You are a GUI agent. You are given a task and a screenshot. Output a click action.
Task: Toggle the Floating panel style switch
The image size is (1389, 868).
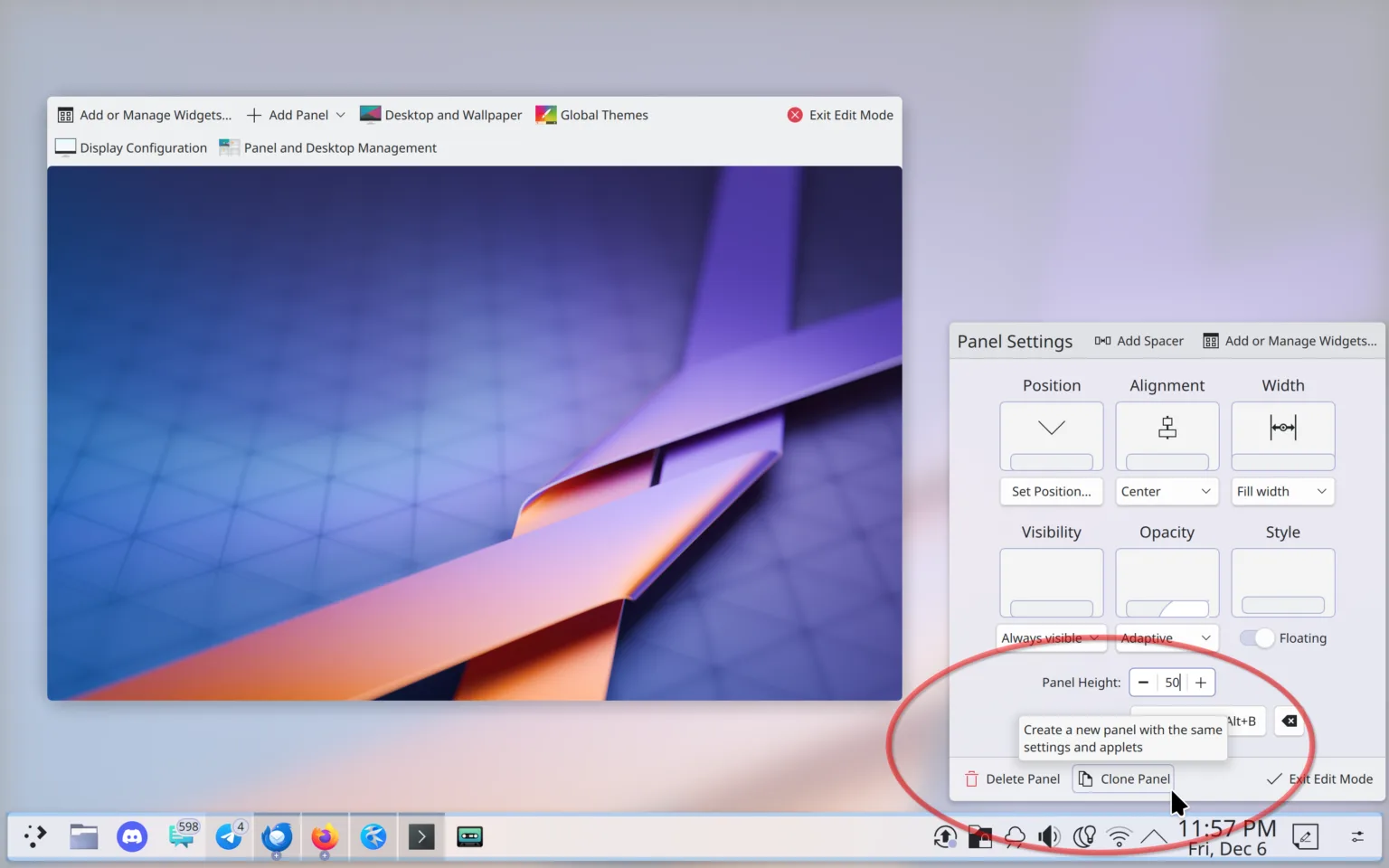pos(1256,638)
